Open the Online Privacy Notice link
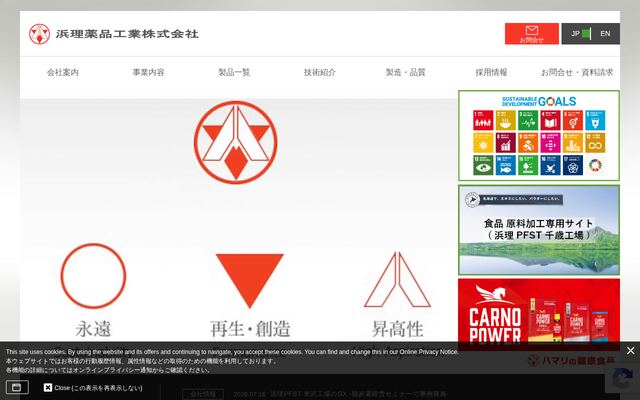This screenshot has width=640, height=400. tap(428, 352)
